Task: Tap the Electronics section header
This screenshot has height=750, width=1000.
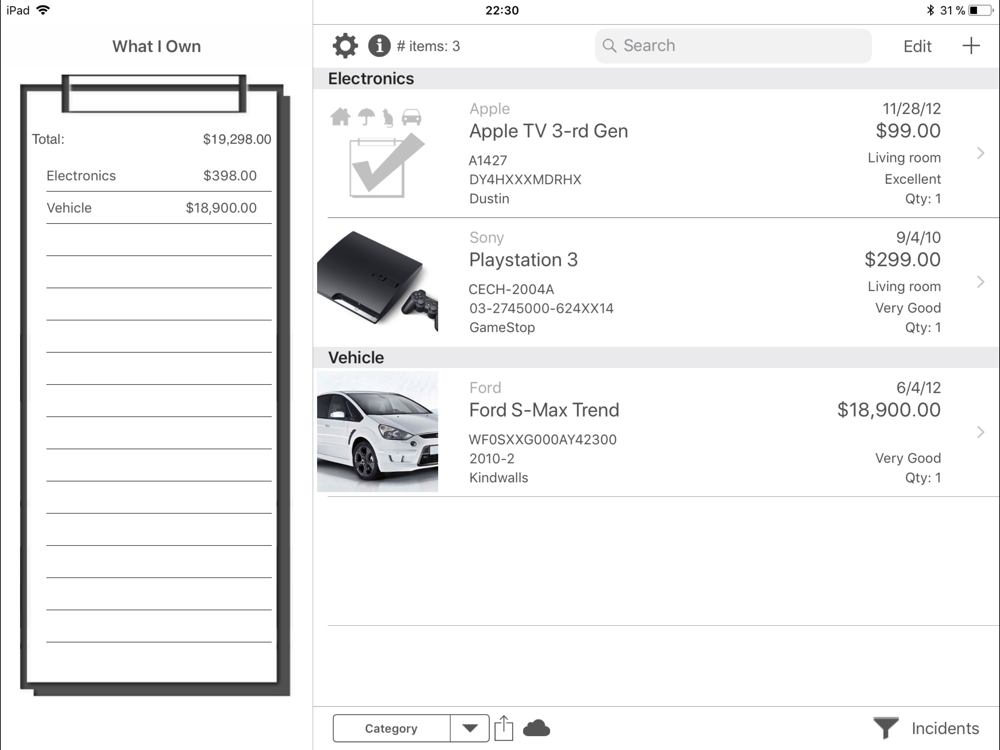Action: pyautogui.click(x=656, y=78)
